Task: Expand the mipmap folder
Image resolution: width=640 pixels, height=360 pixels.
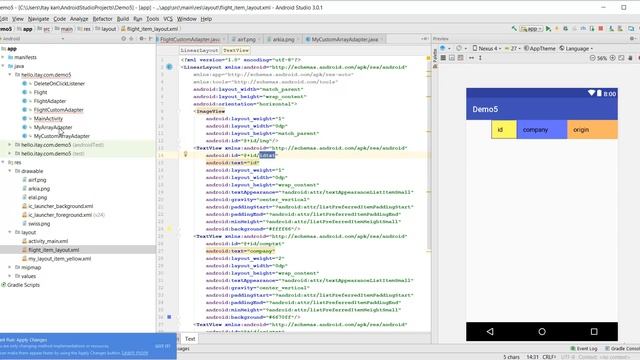Action: pyautogui.click(x=10, y=267)
